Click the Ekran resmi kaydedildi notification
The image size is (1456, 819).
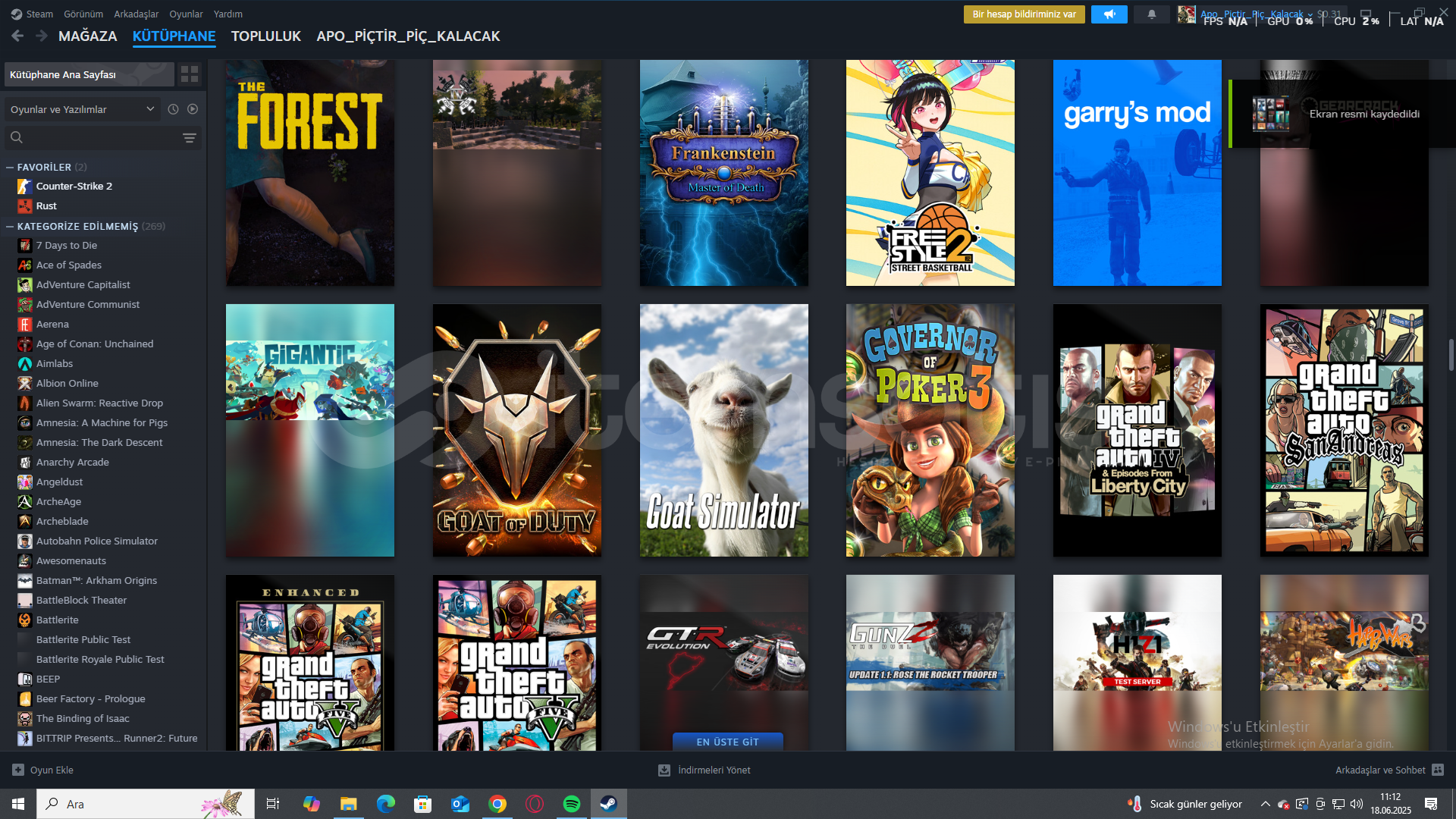click(1342, 114)
